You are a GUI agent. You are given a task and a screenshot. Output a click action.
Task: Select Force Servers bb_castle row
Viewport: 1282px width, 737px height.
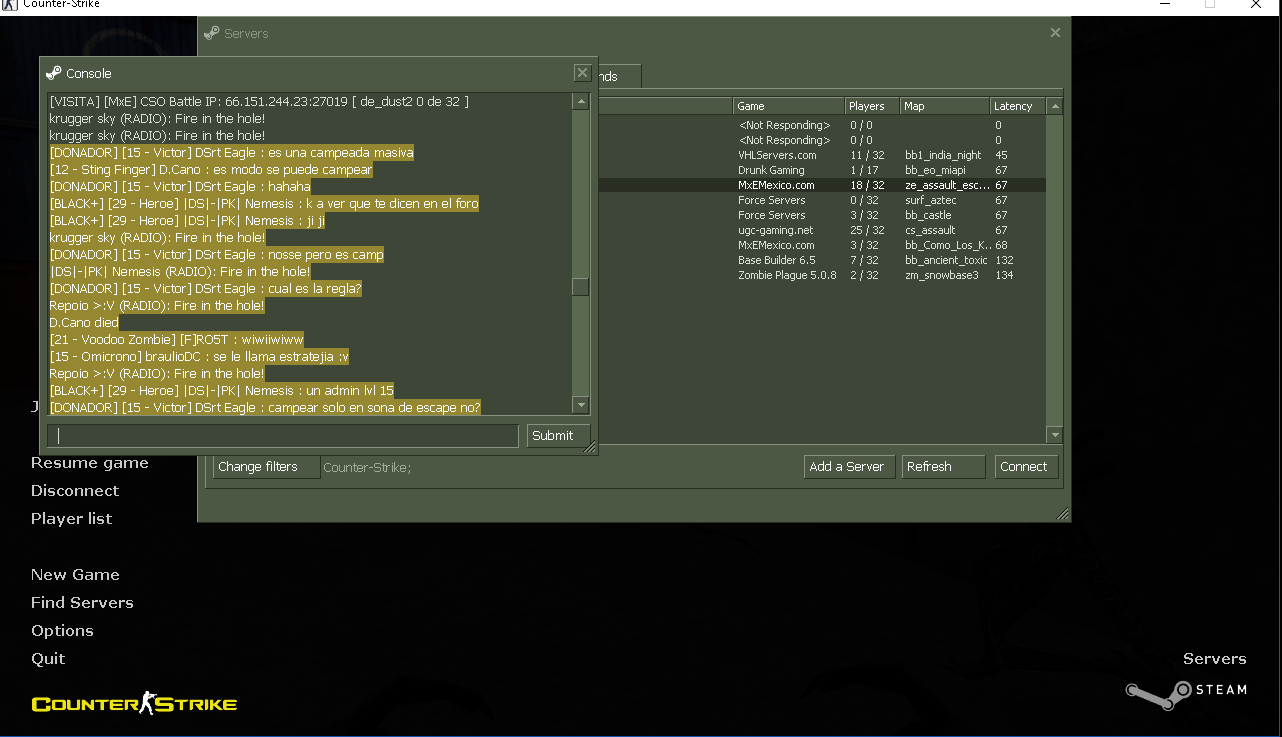pyautogui.click(x=820, y=215)
